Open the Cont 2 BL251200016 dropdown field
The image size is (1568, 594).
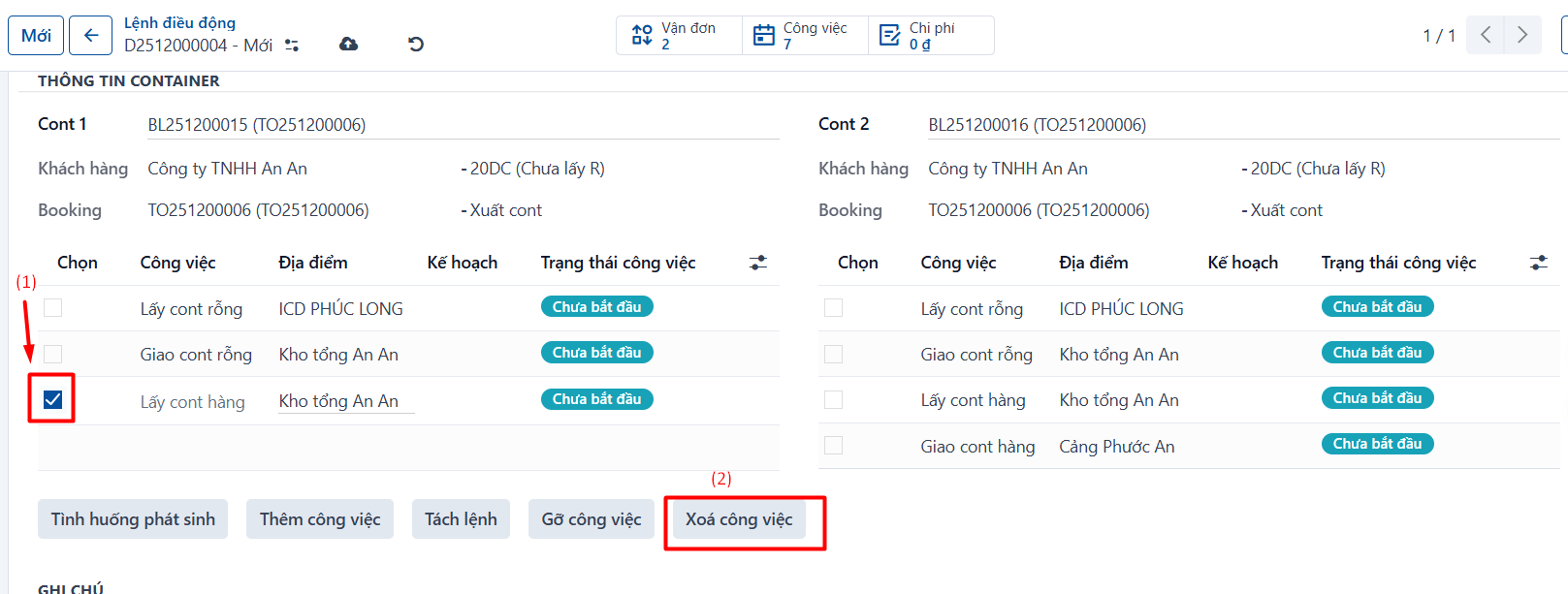pyautogui.click(x=1243, y=125)
